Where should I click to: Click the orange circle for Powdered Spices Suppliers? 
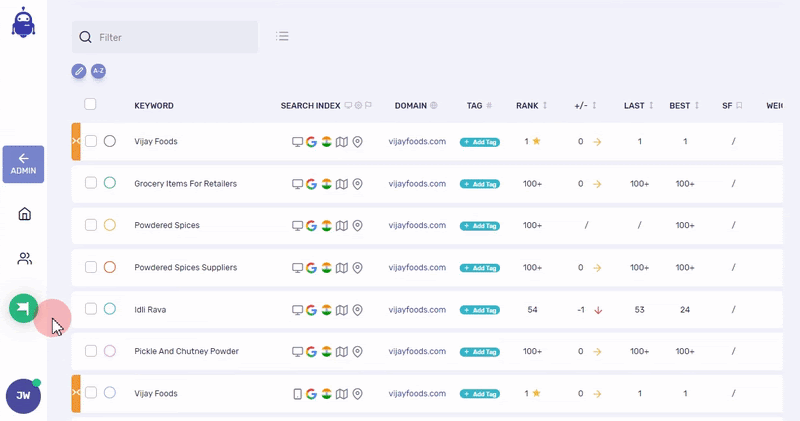110,267
